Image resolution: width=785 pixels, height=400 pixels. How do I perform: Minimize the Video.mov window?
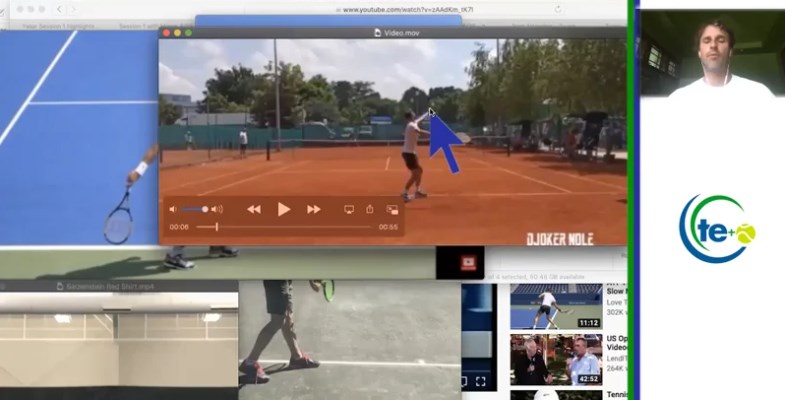[x=177, y=33]
